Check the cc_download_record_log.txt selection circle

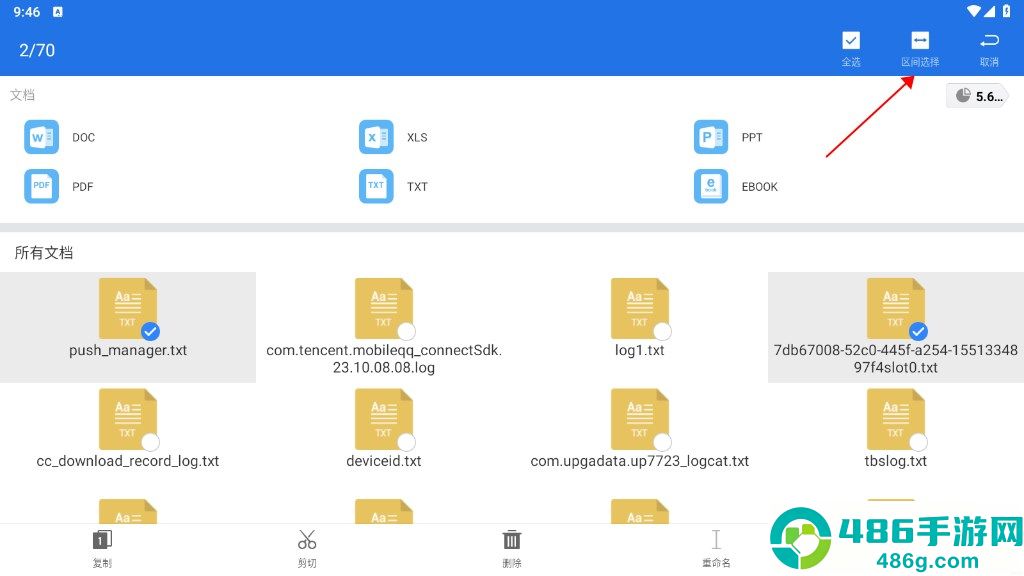point(150,442)
